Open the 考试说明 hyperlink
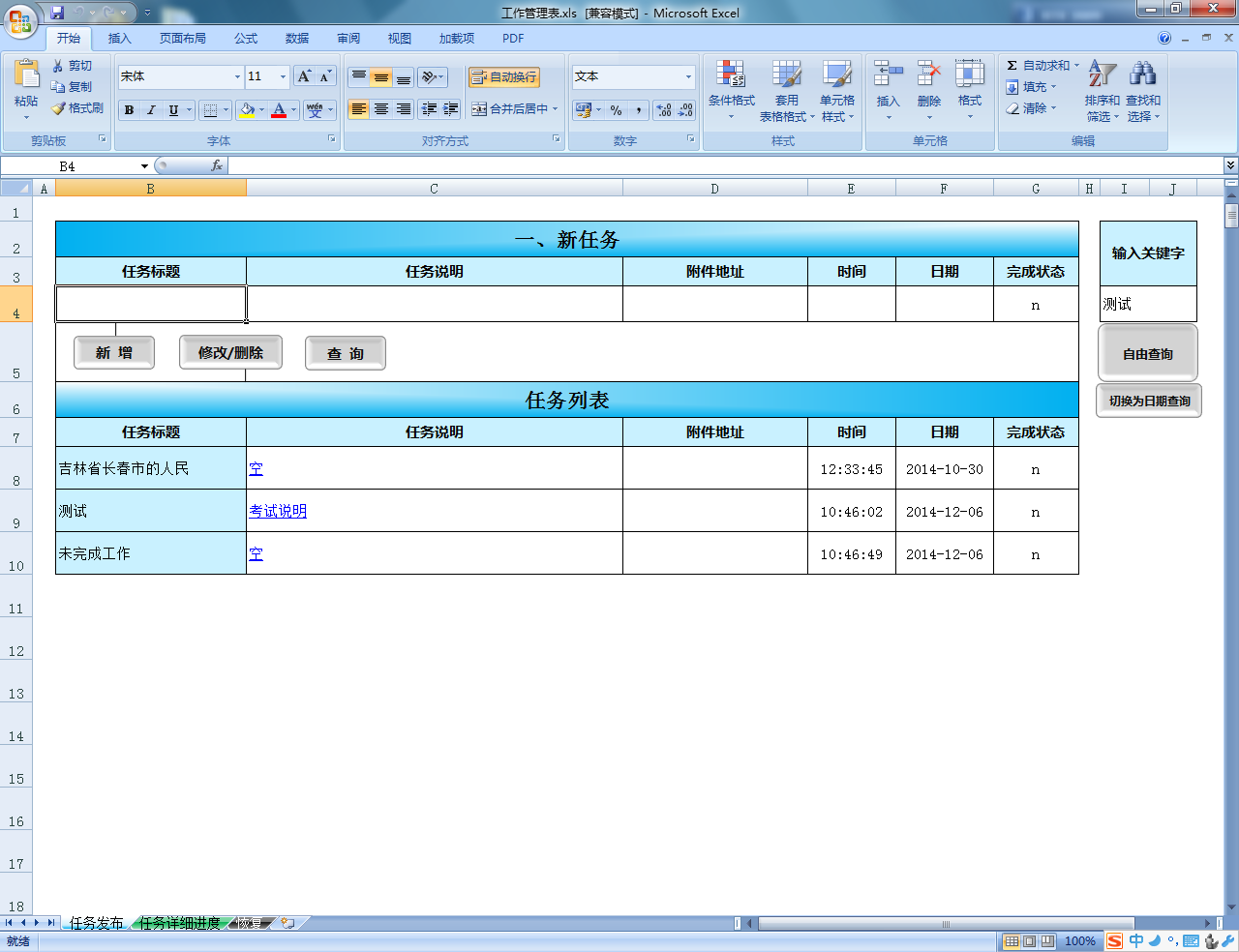 (278, 511)
